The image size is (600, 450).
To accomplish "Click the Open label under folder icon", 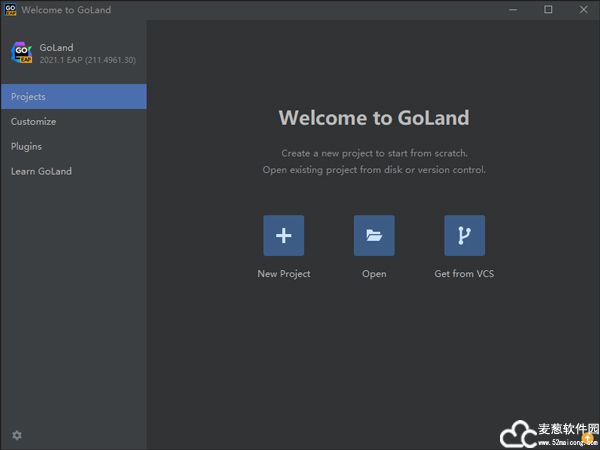I will coord(374,274).
